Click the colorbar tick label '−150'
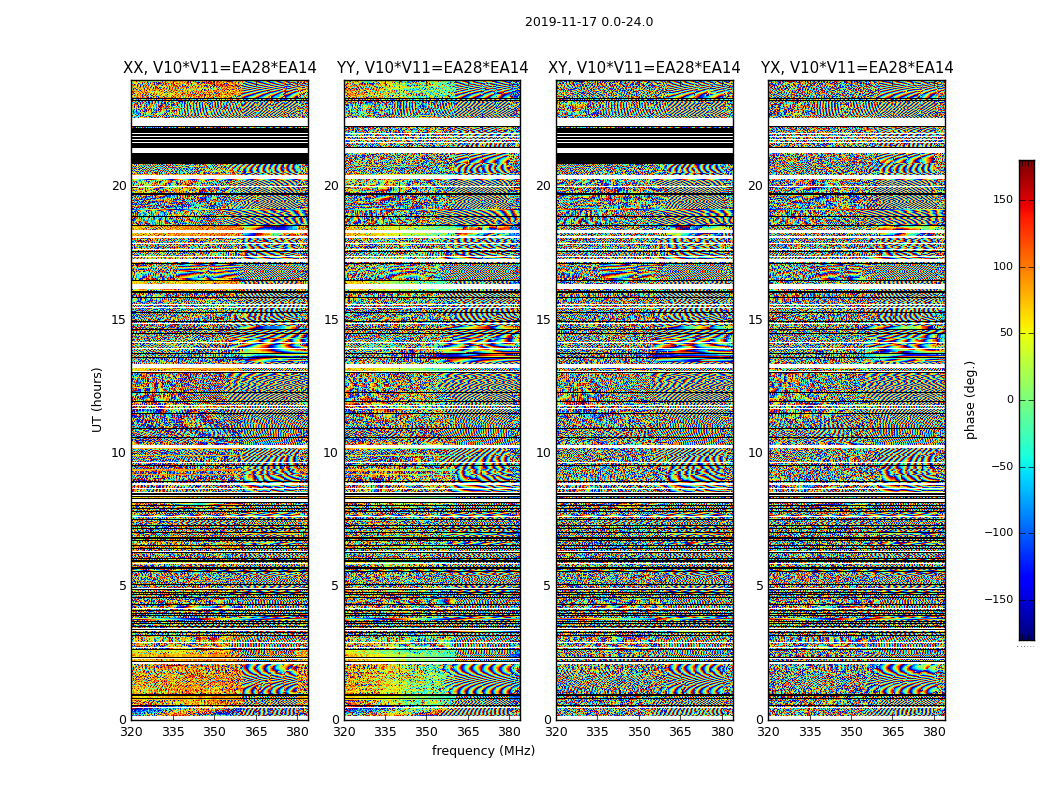This screenshot has width=1050, height=800. click(x=998, y=599)
